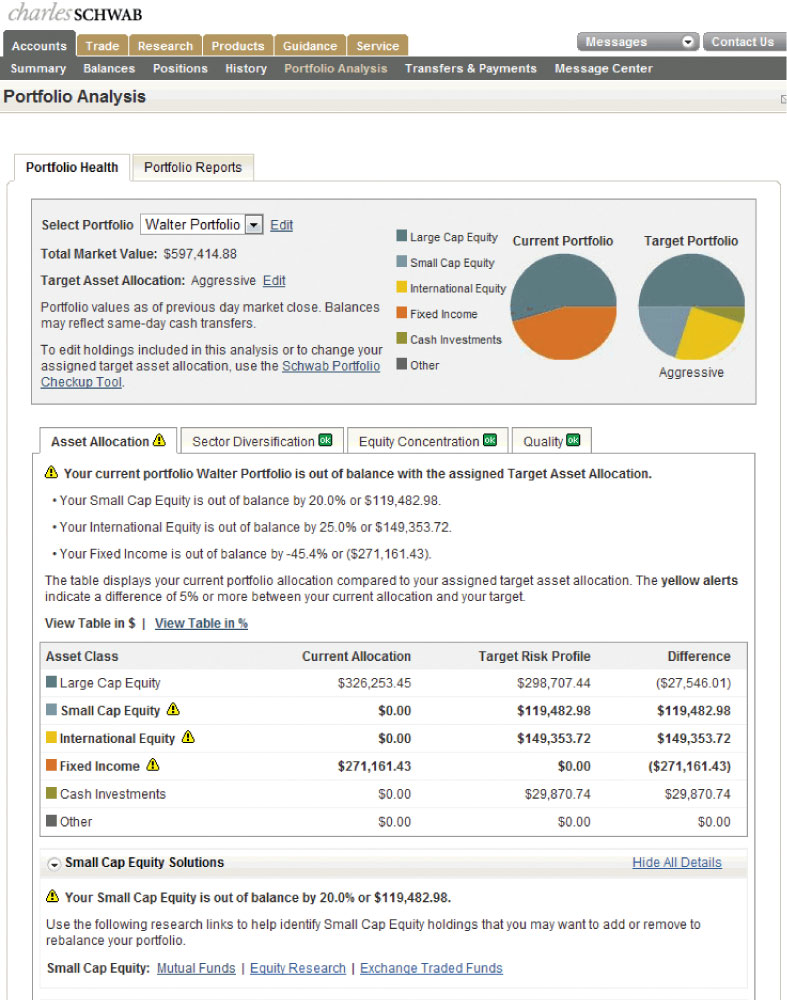This screenshot has height=1000, width=787.
Task: Click Edit link next to Select Portfolio
Action: [281, 225]
